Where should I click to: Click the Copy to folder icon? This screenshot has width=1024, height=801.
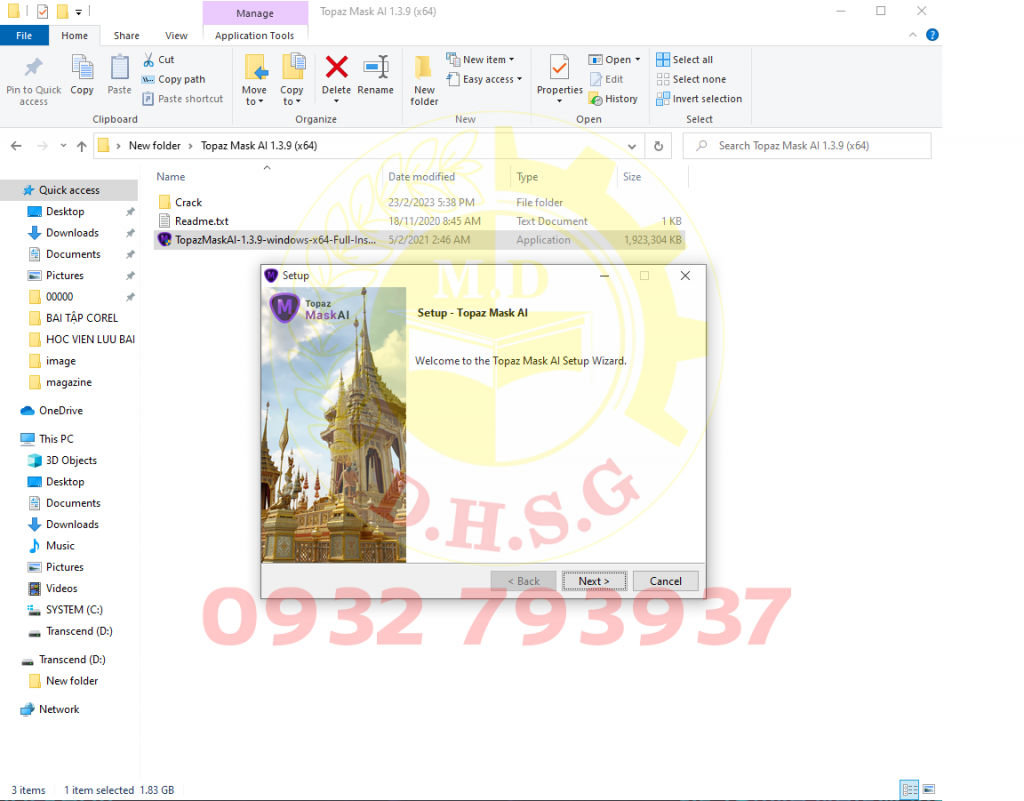(x=293, y=67)
